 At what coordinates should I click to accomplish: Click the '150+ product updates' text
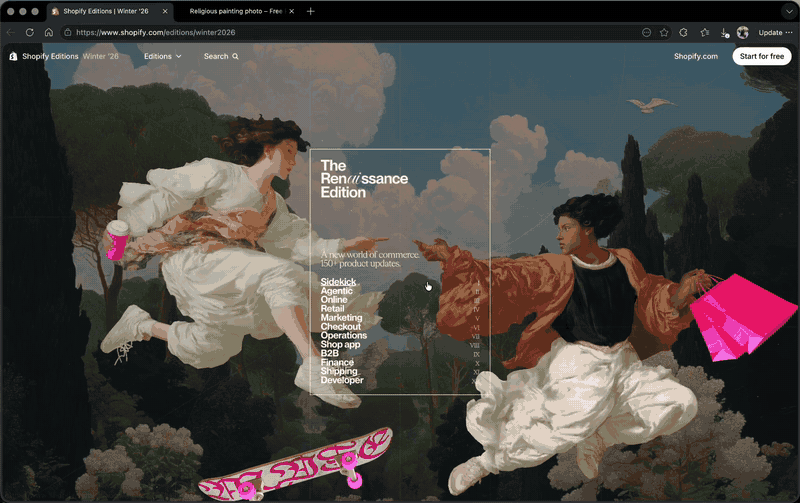(360, 264)
